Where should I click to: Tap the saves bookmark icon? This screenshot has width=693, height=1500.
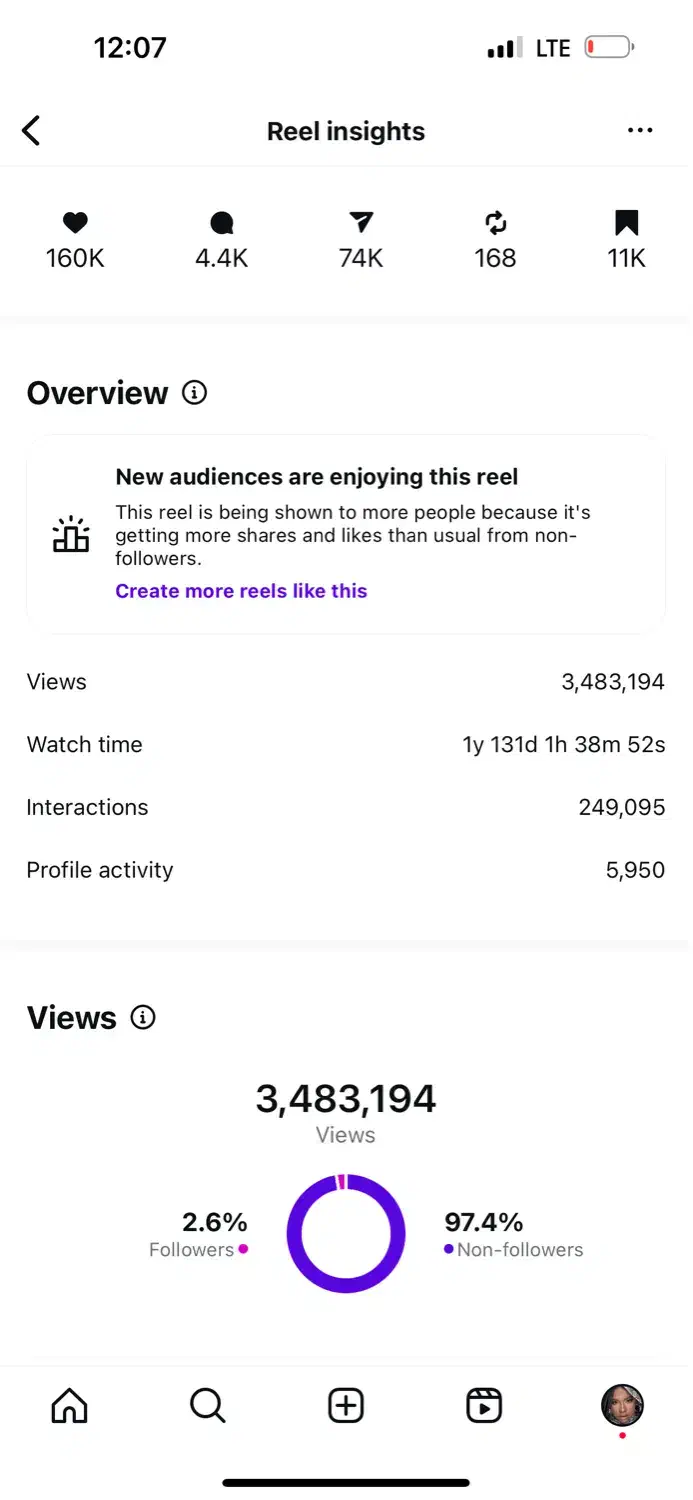coord(627,223)
